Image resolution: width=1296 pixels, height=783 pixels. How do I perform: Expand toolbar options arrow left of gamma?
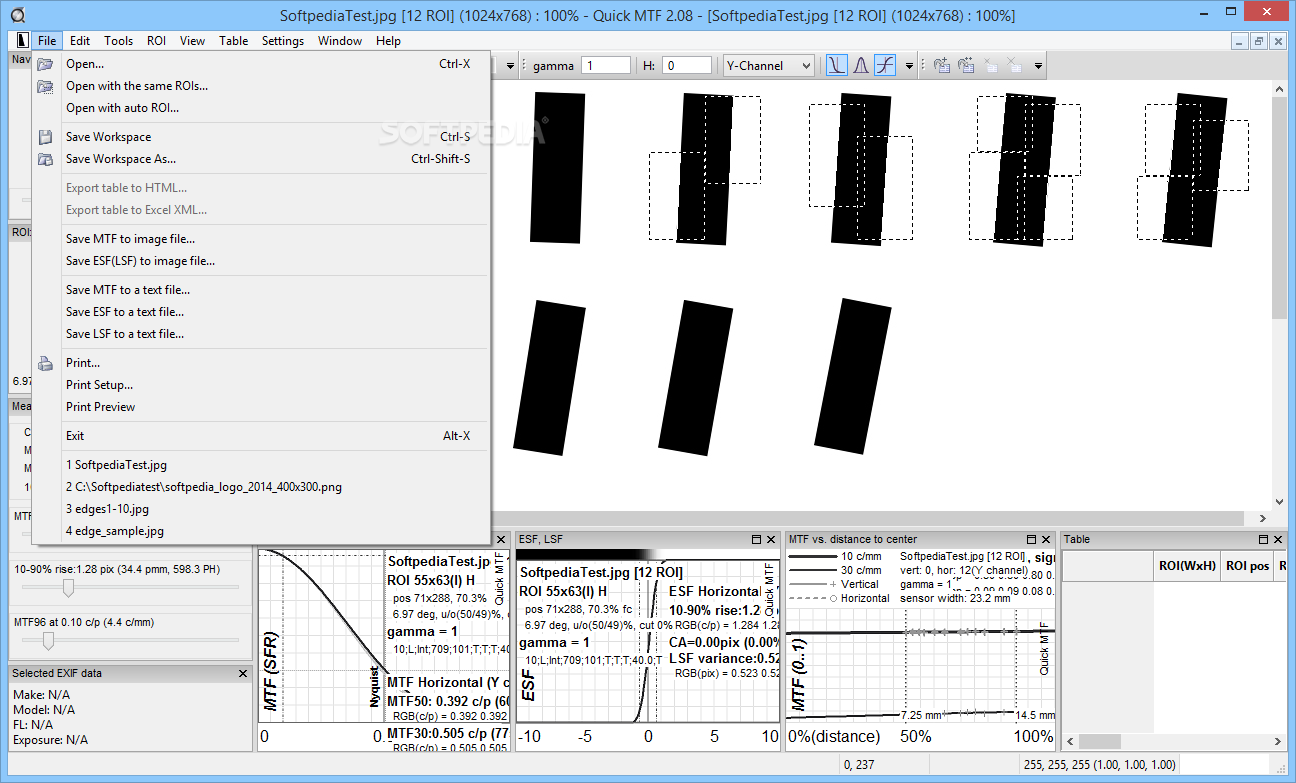(x=510, y=66)
